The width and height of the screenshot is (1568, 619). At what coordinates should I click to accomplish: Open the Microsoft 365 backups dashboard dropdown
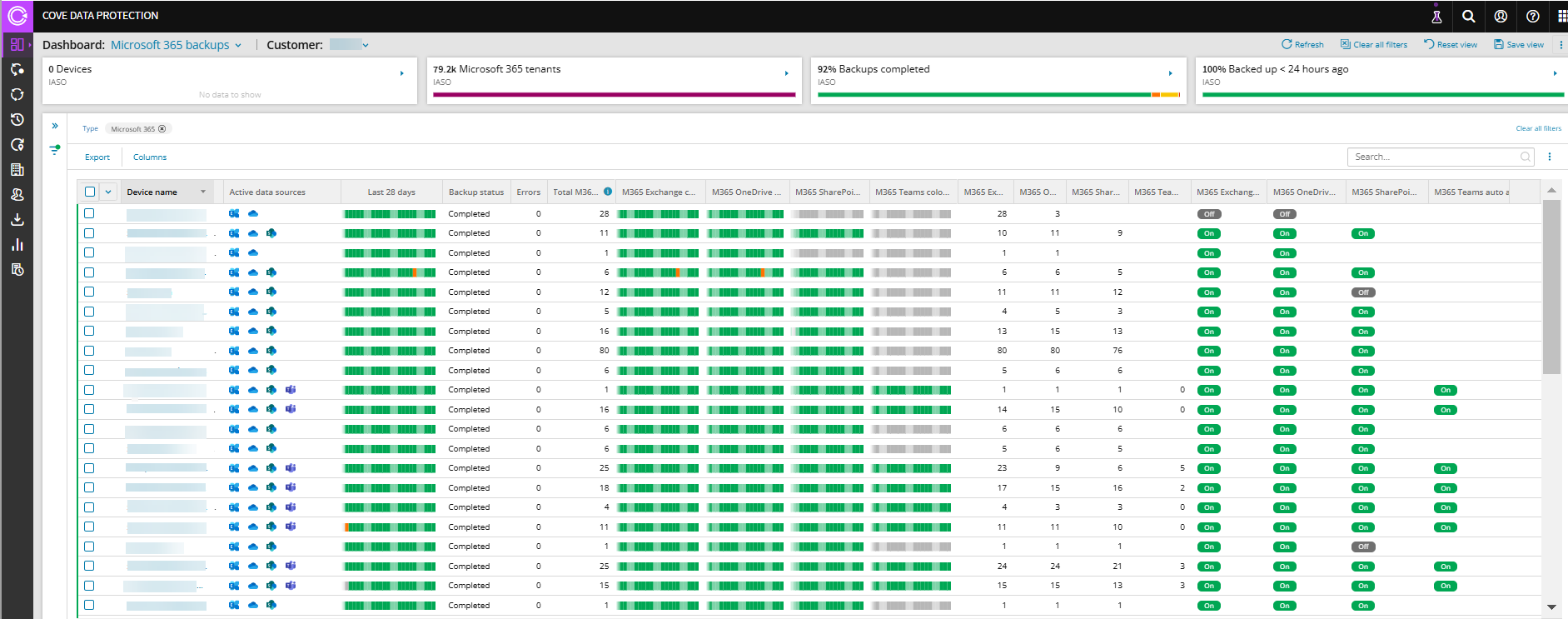pos(176,45)
